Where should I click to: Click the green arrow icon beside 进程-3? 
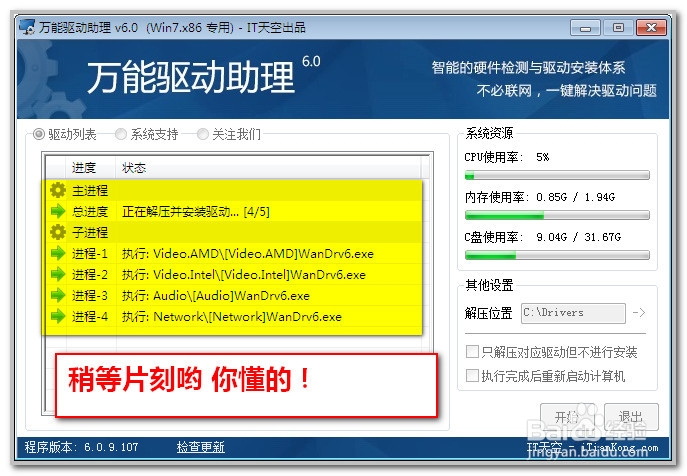click(57, 295)
